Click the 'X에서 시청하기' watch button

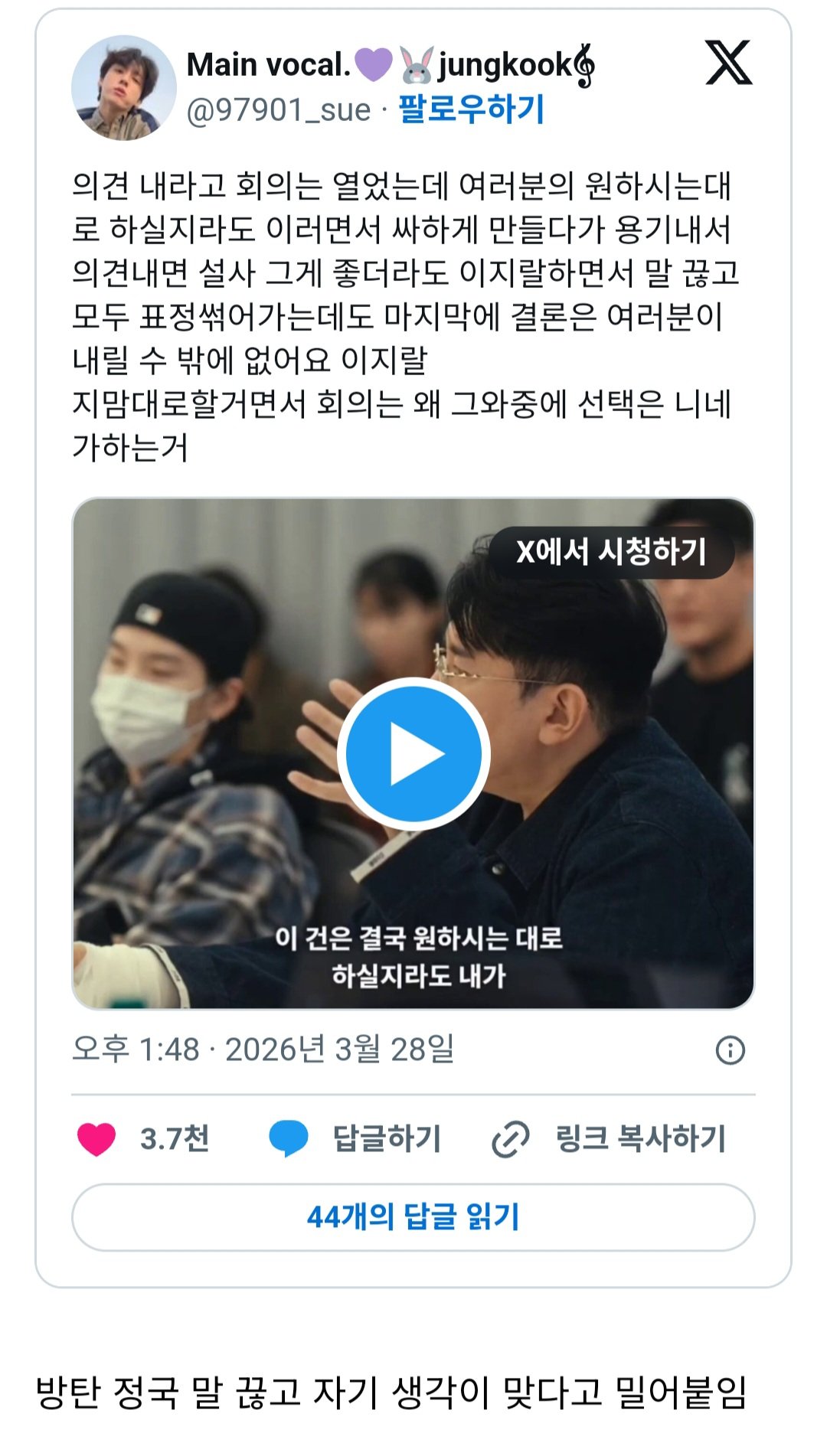(x=611, y=552)
